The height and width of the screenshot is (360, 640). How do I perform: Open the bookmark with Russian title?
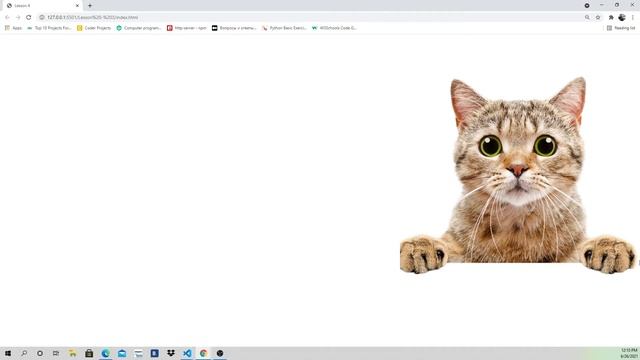234,28
